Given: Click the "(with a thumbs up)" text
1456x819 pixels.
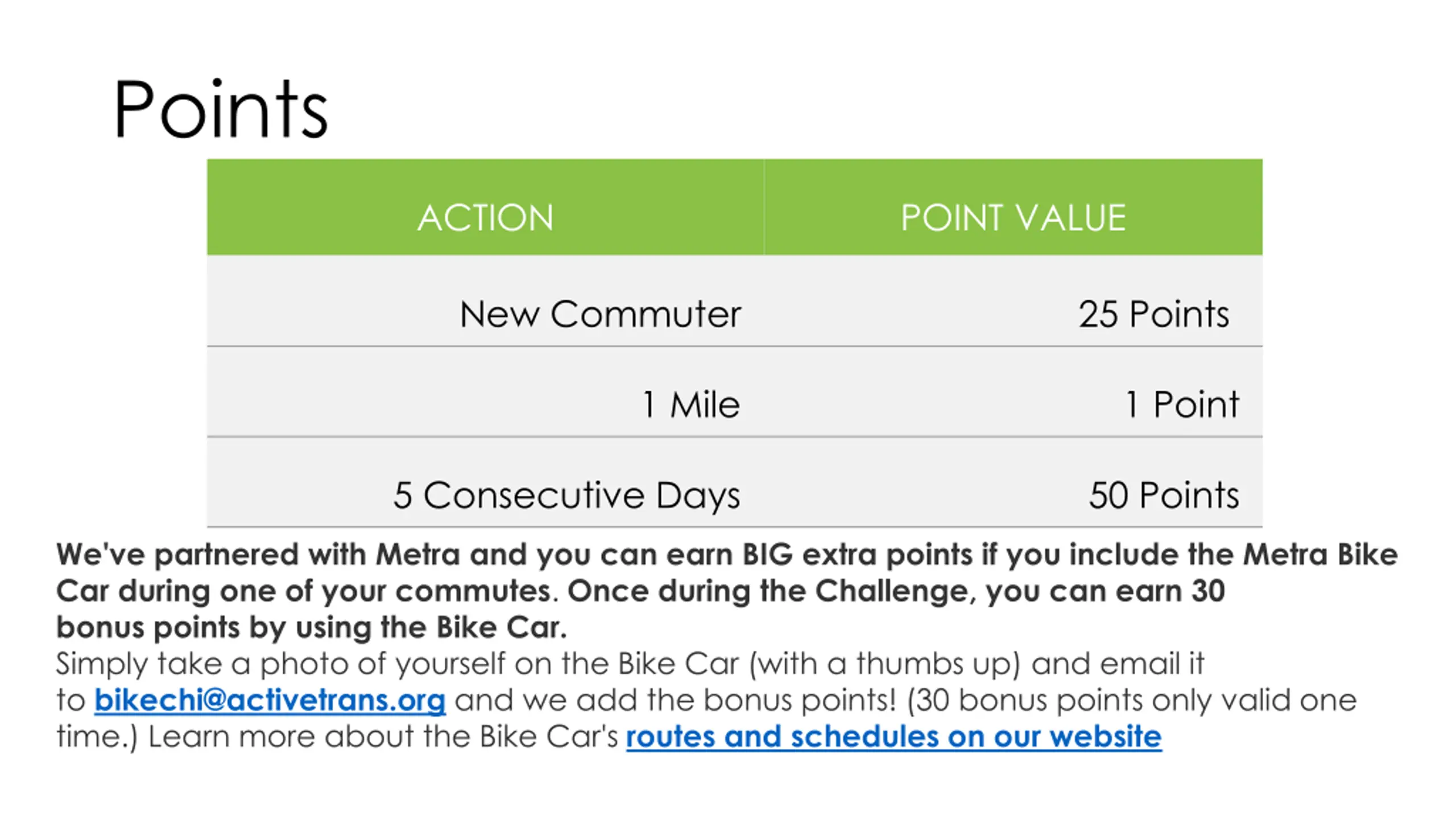Looking at the screenshot, I should pyautogui.click(x=884, y=664).
